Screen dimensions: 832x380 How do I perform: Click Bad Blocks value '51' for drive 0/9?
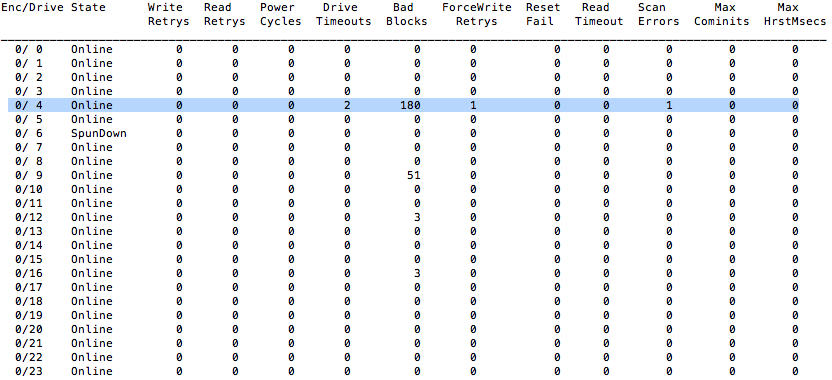(x=414, y=175)
